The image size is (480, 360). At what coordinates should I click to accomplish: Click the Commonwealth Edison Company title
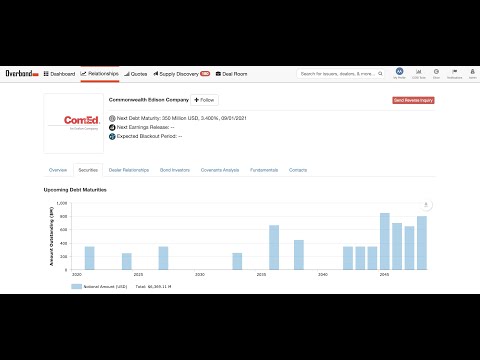point(149,100)
